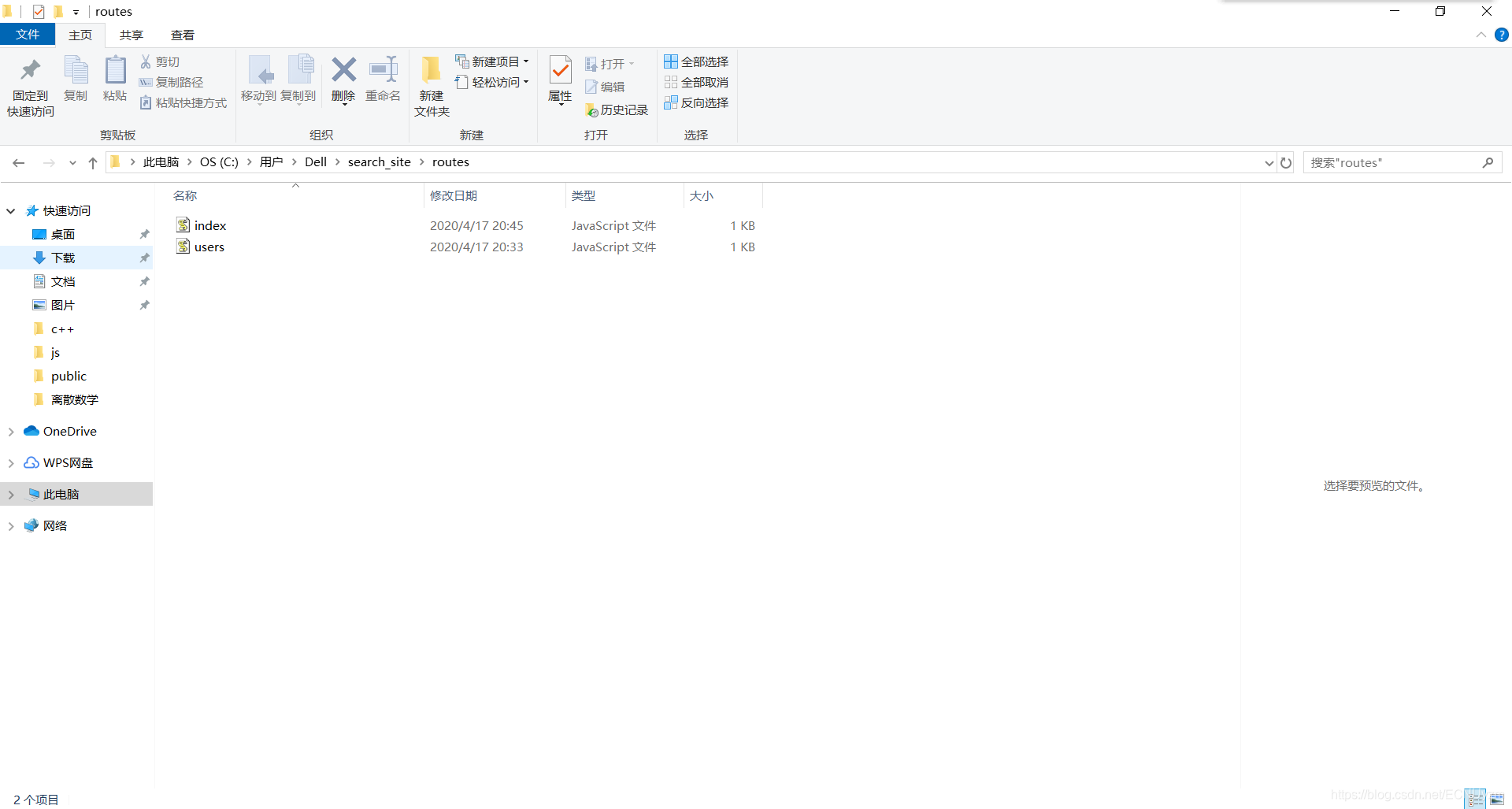Collapse the ribbon with the caret icon
This screenshot has height=809, width=1512.
click(x=1481, y=35)
